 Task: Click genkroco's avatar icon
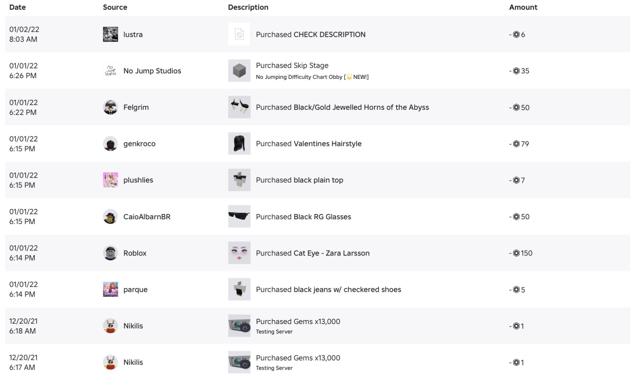point(110,144)
